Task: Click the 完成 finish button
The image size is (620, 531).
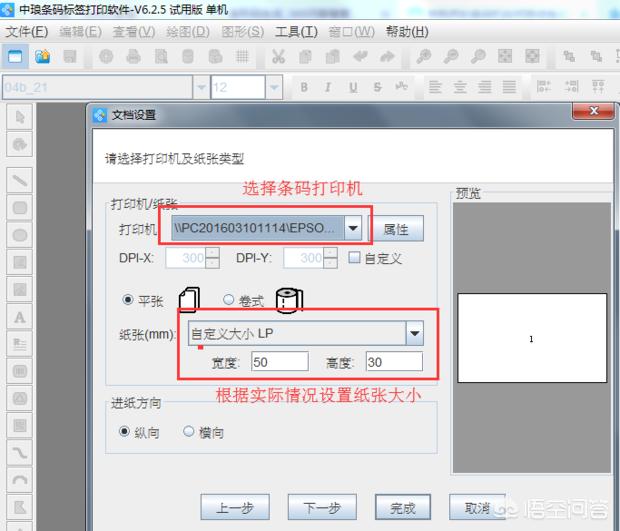Action: click(x=403, y=507)
